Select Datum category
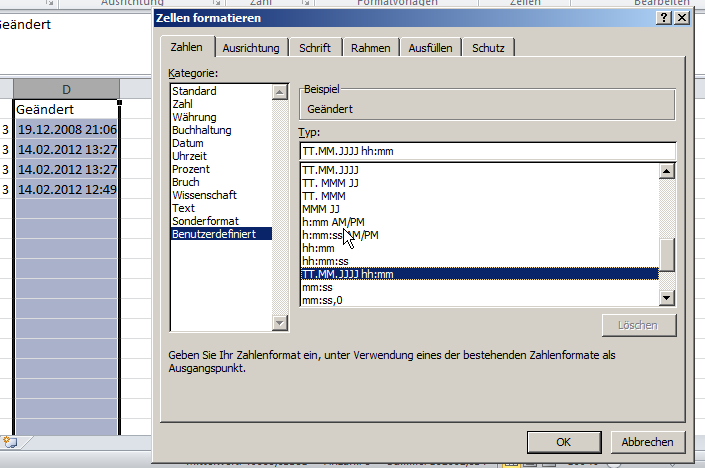Screen dimensions: 705x468 [221, 143]
